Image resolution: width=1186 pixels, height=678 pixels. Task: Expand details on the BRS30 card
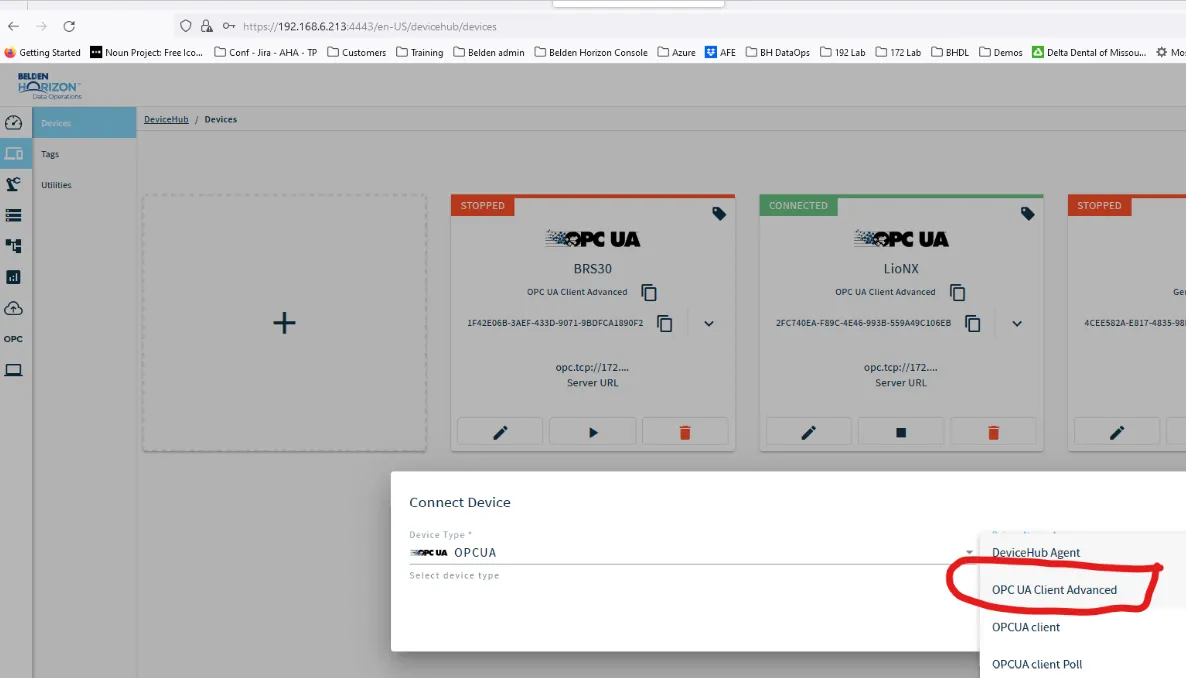tap(709, 324)
